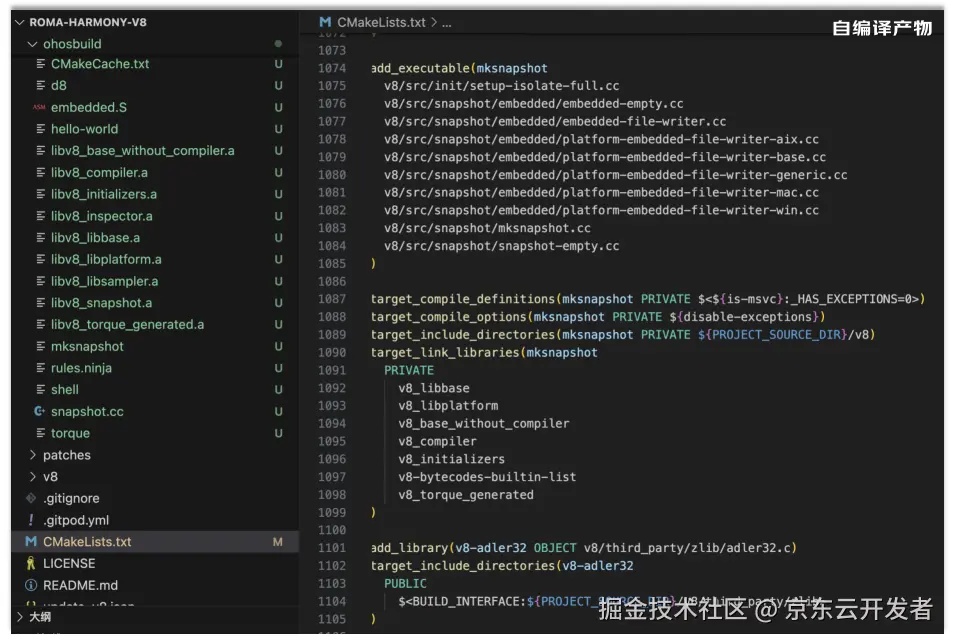Screen dimensions: 954x643
Task: Click 'v8_torque_generated' on line 1098
Action: (466, 495)
